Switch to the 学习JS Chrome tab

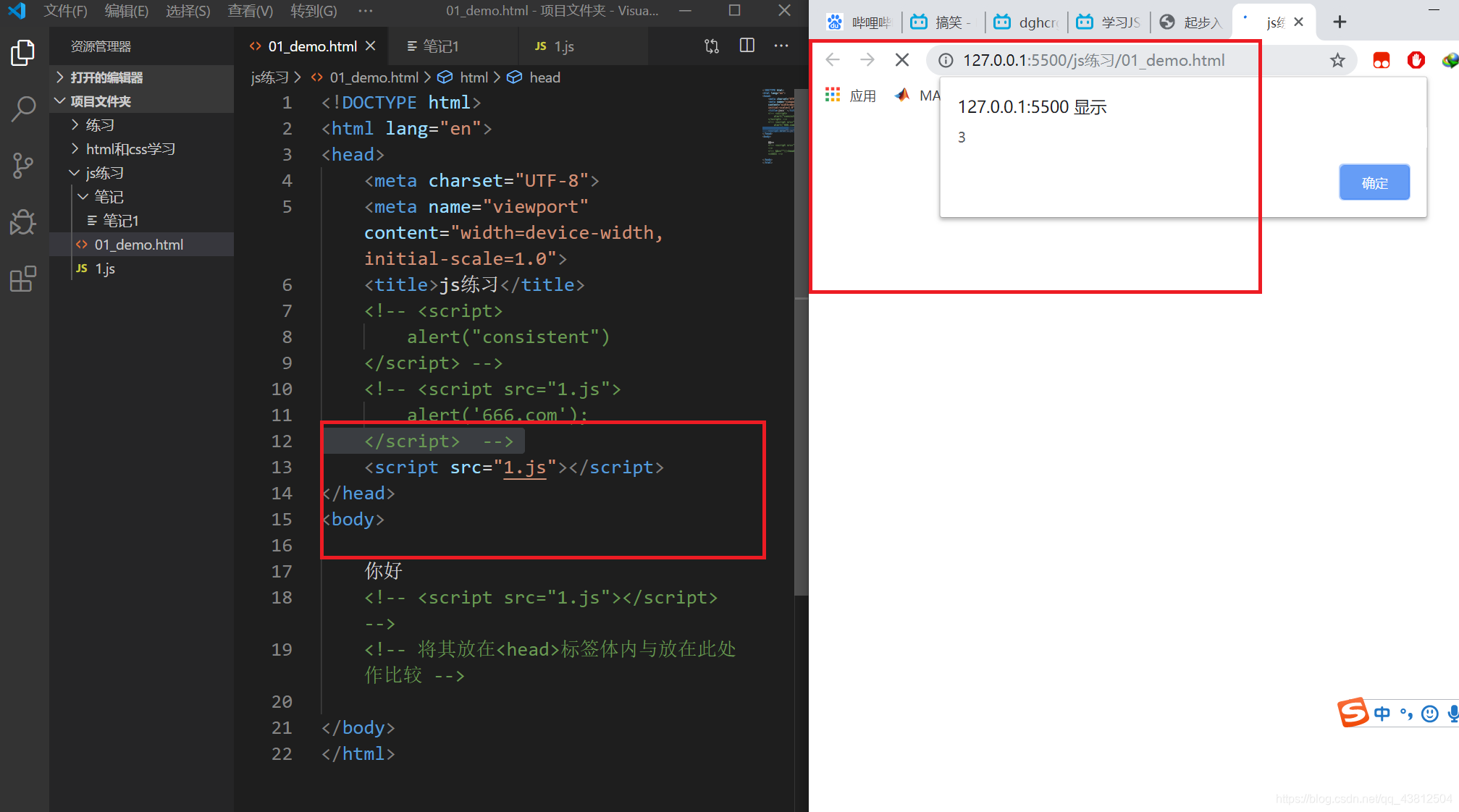pyautogui.click(x=1109, y=22)
